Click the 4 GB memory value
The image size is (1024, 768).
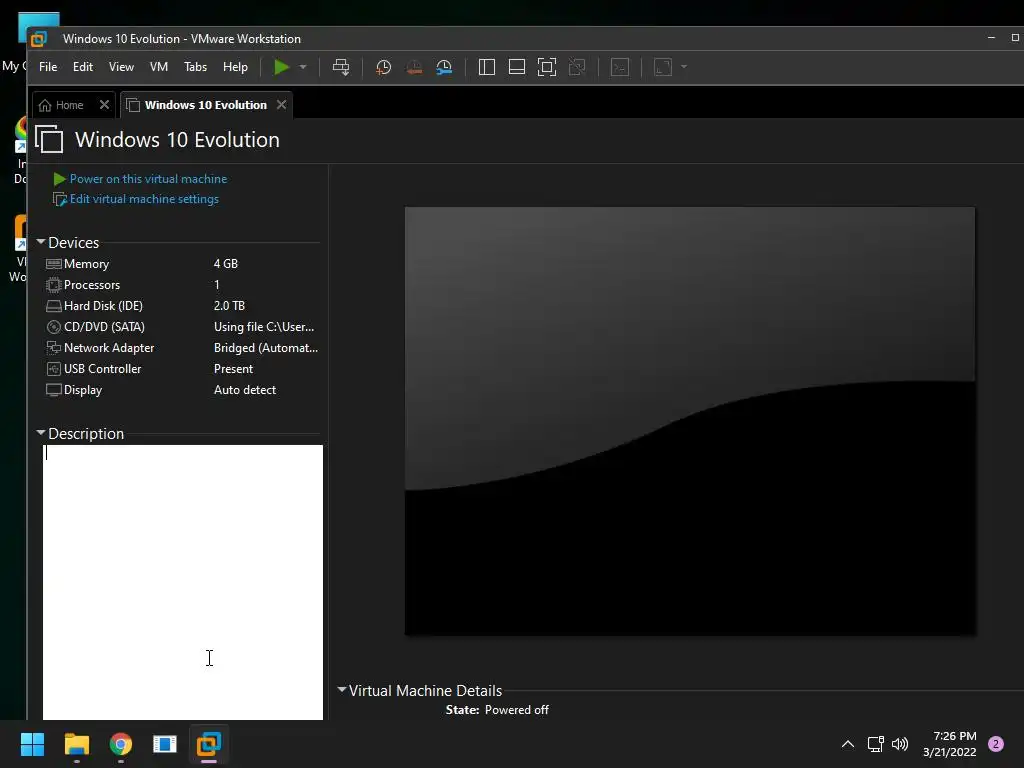coord(226,264)
